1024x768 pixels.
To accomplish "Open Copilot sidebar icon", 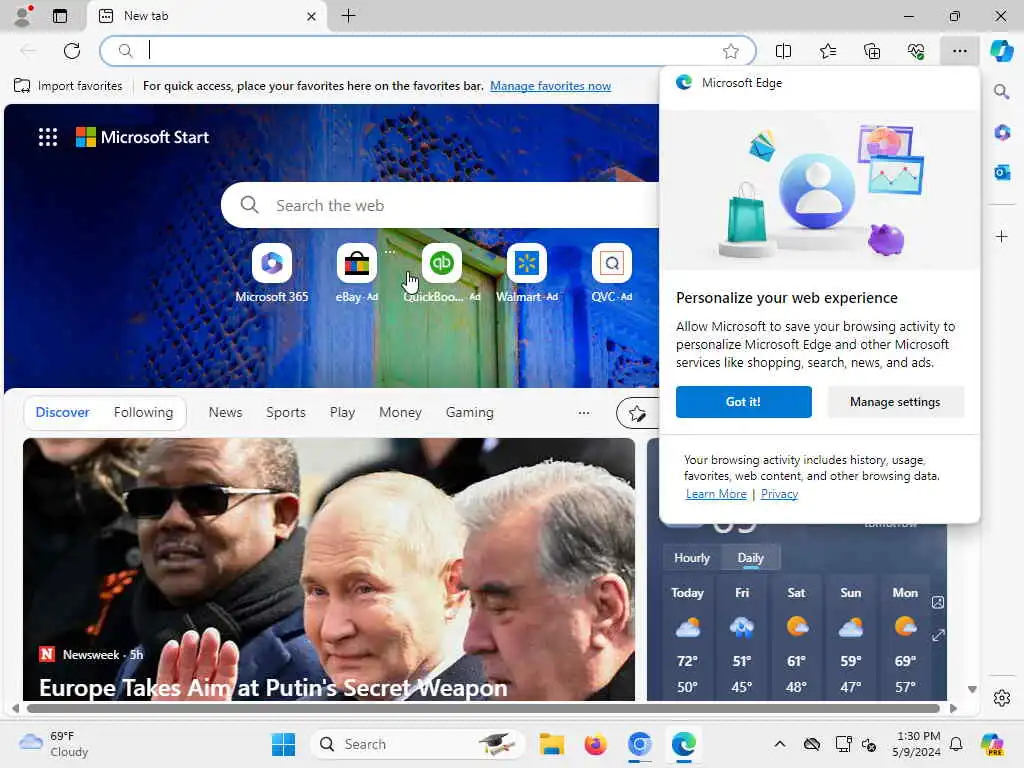I will point(1001,51).
